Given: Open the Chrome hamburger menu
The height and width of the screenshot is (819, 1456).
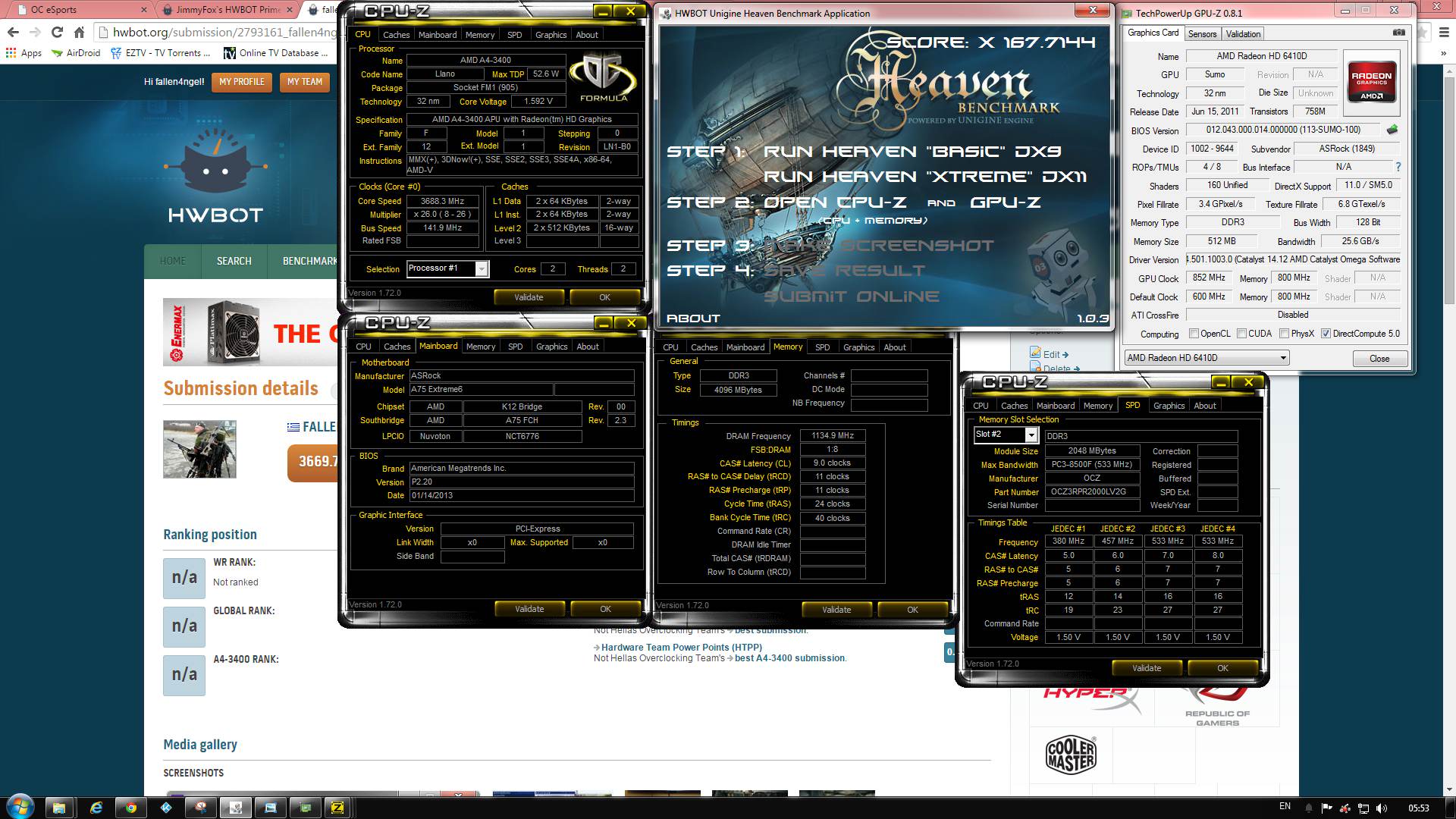Looking at the screenshot, I should pos(1444,32).
